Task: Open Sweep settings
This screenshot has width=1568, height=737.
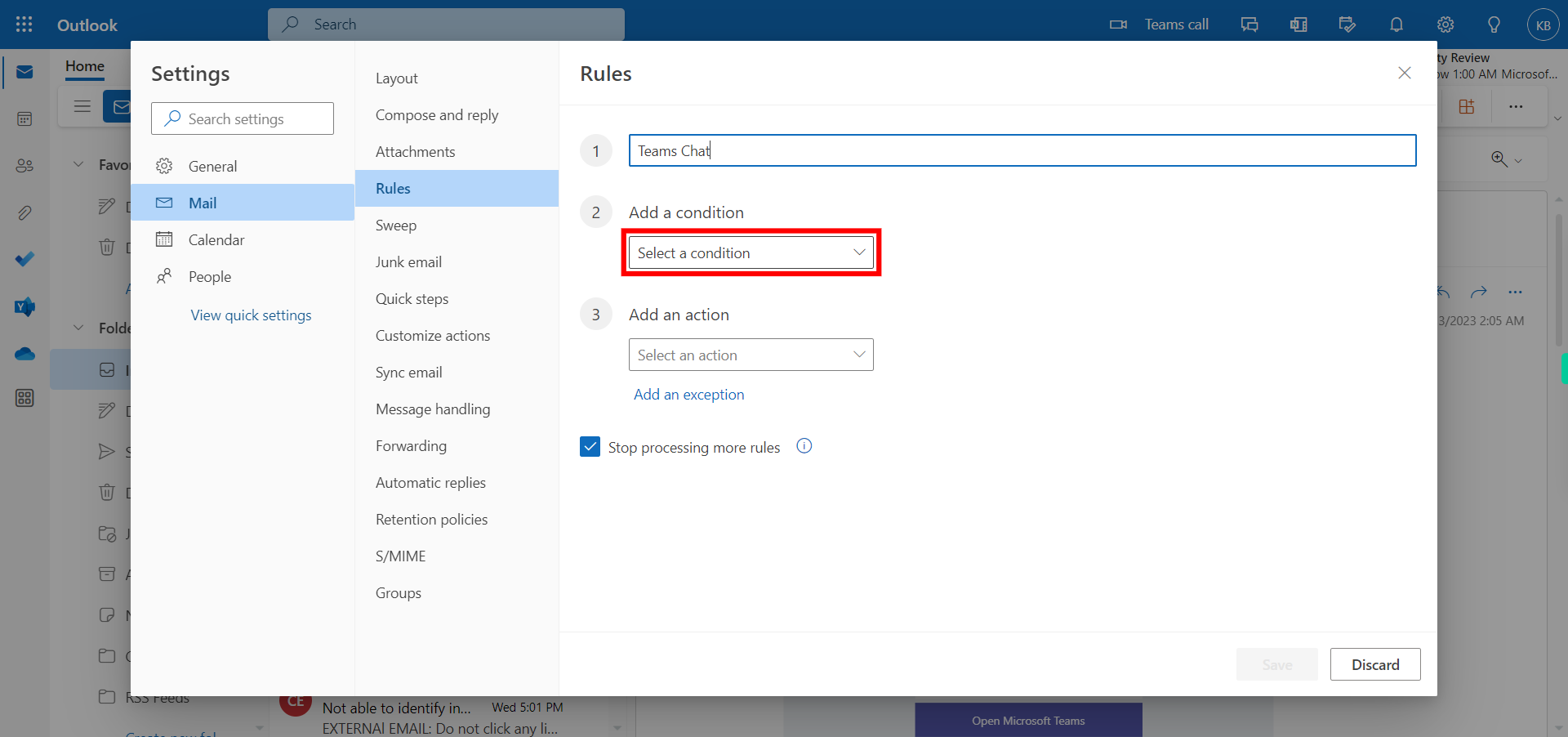Action: [x=457, y=226]
